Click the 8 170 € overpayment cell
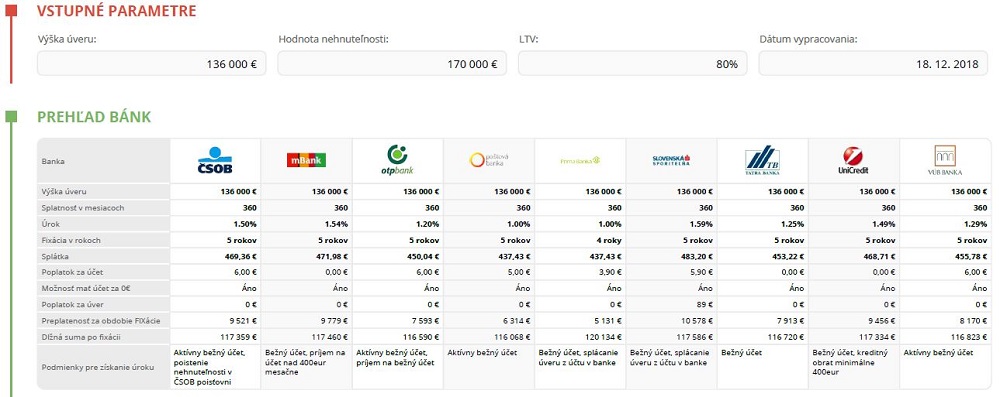The image size is (1000, 397). [945, 321]
